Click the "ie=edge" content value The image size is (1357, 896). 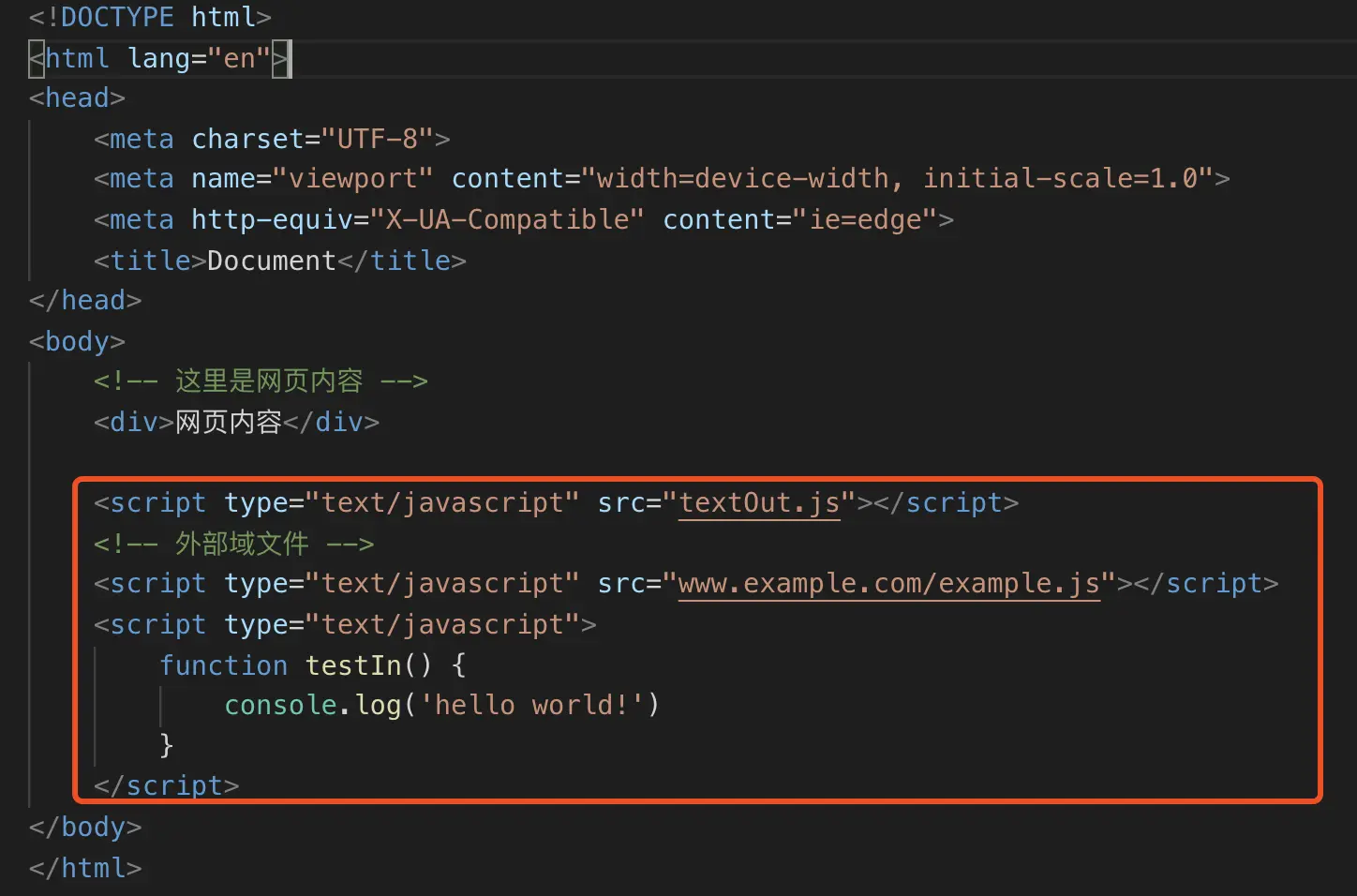click(x=865, y=220)
